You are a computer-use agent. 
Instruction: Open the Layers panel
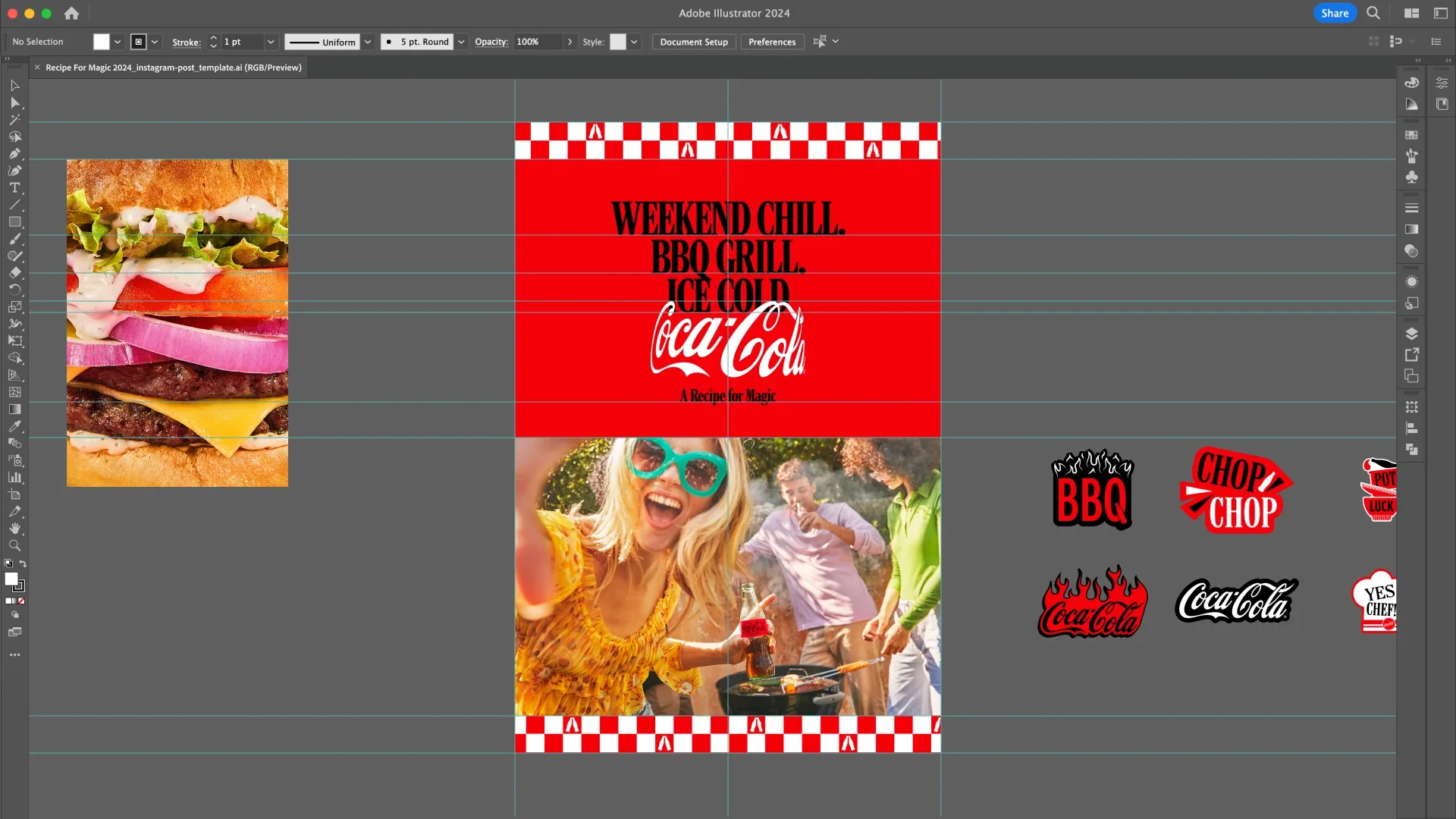point(1411,334)
